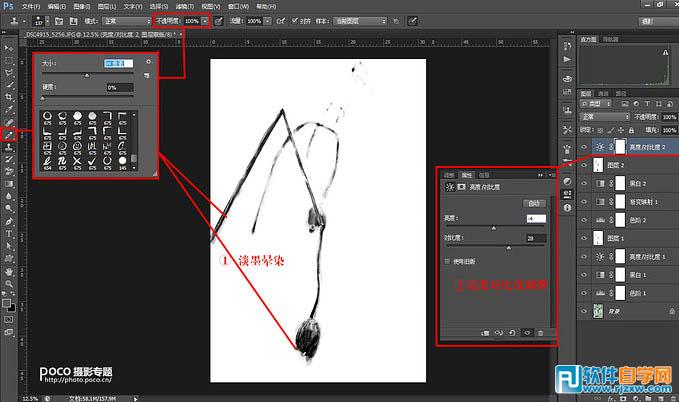
Task: Select the Pen tool
Action: coord(9,221)
